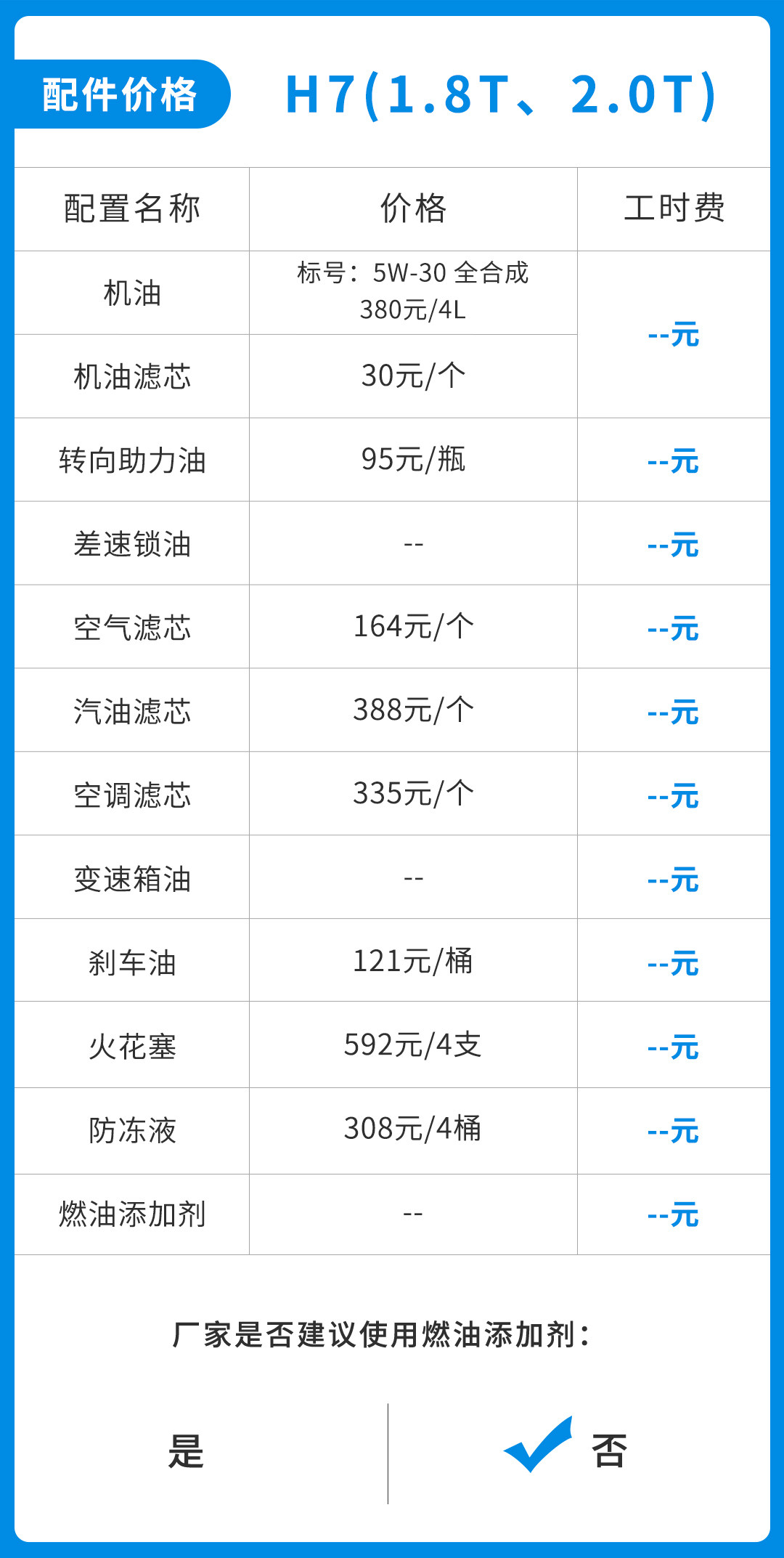This screenshot has width=784, height=1558.
Task: Select the 刹车油 row label
Action: (132, 962)
